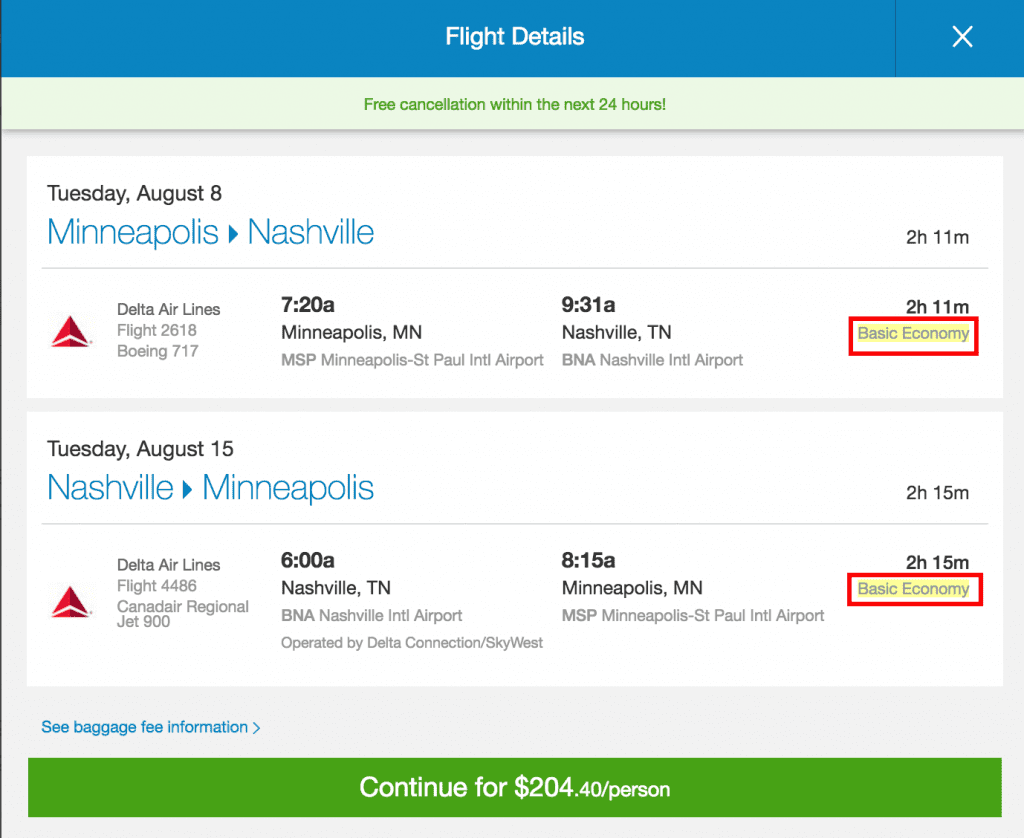Click the arrow between Nashville and Minneapolis
This screenshot has height=838, width=1024.
click(x=187, y=489)
